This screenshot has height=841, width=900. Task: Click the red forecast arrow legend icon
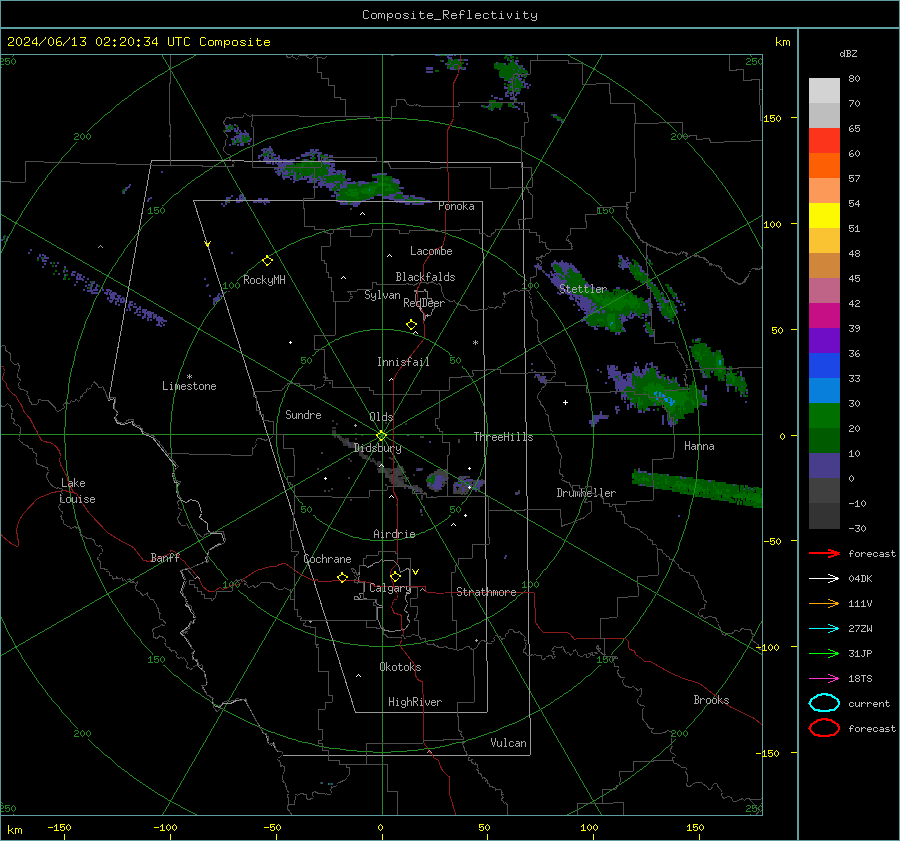tap(824, 553)
